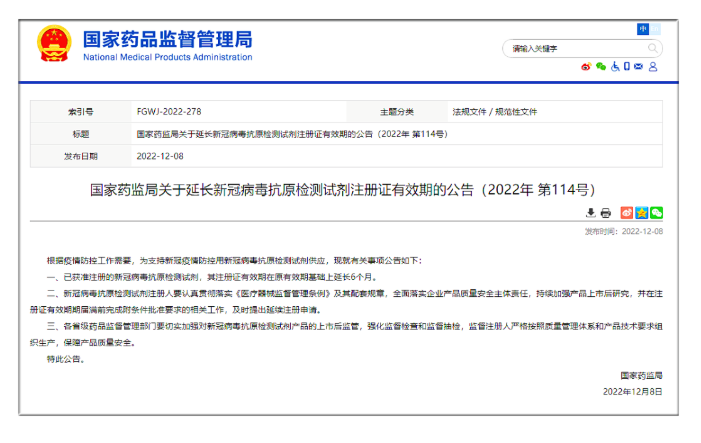Share article to Weibo (red icon)

627,212
